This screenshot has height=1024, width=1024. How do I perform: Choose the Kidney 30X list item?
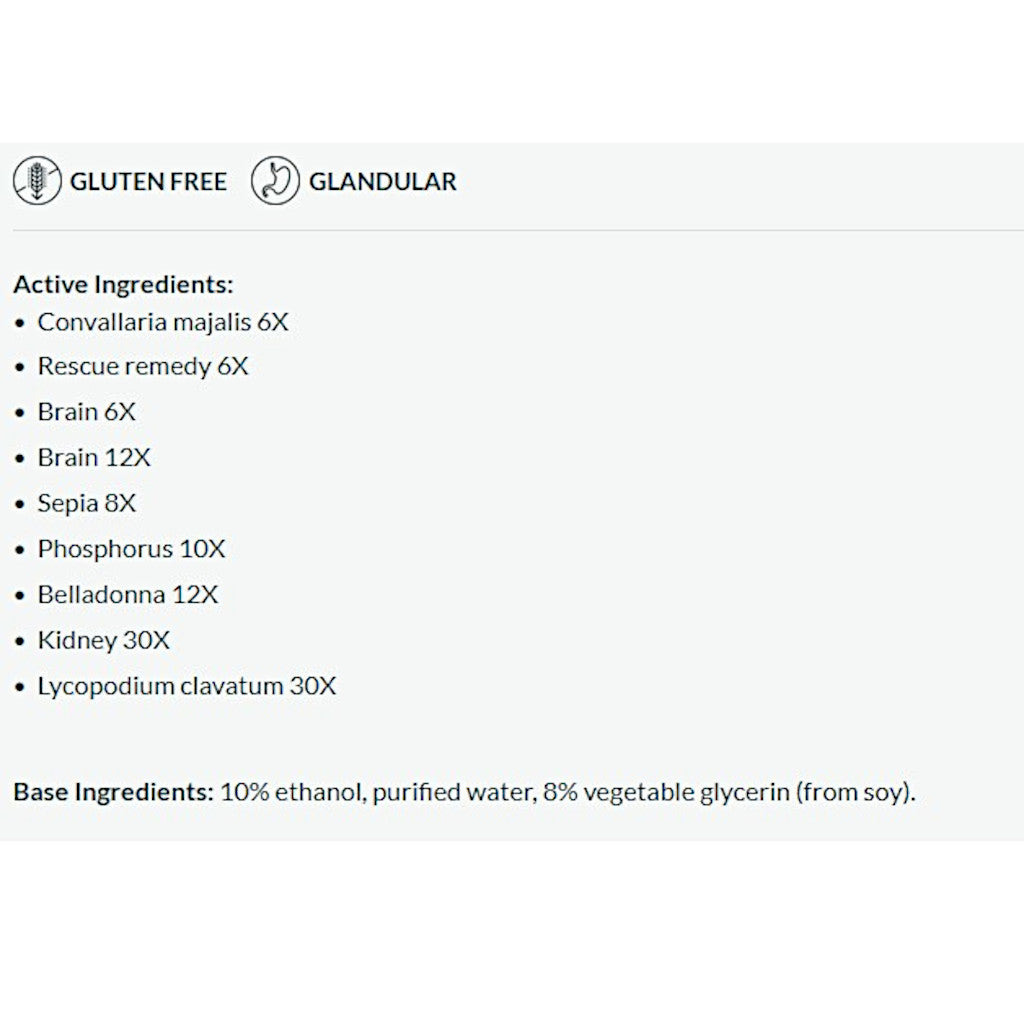coord(104,640)
